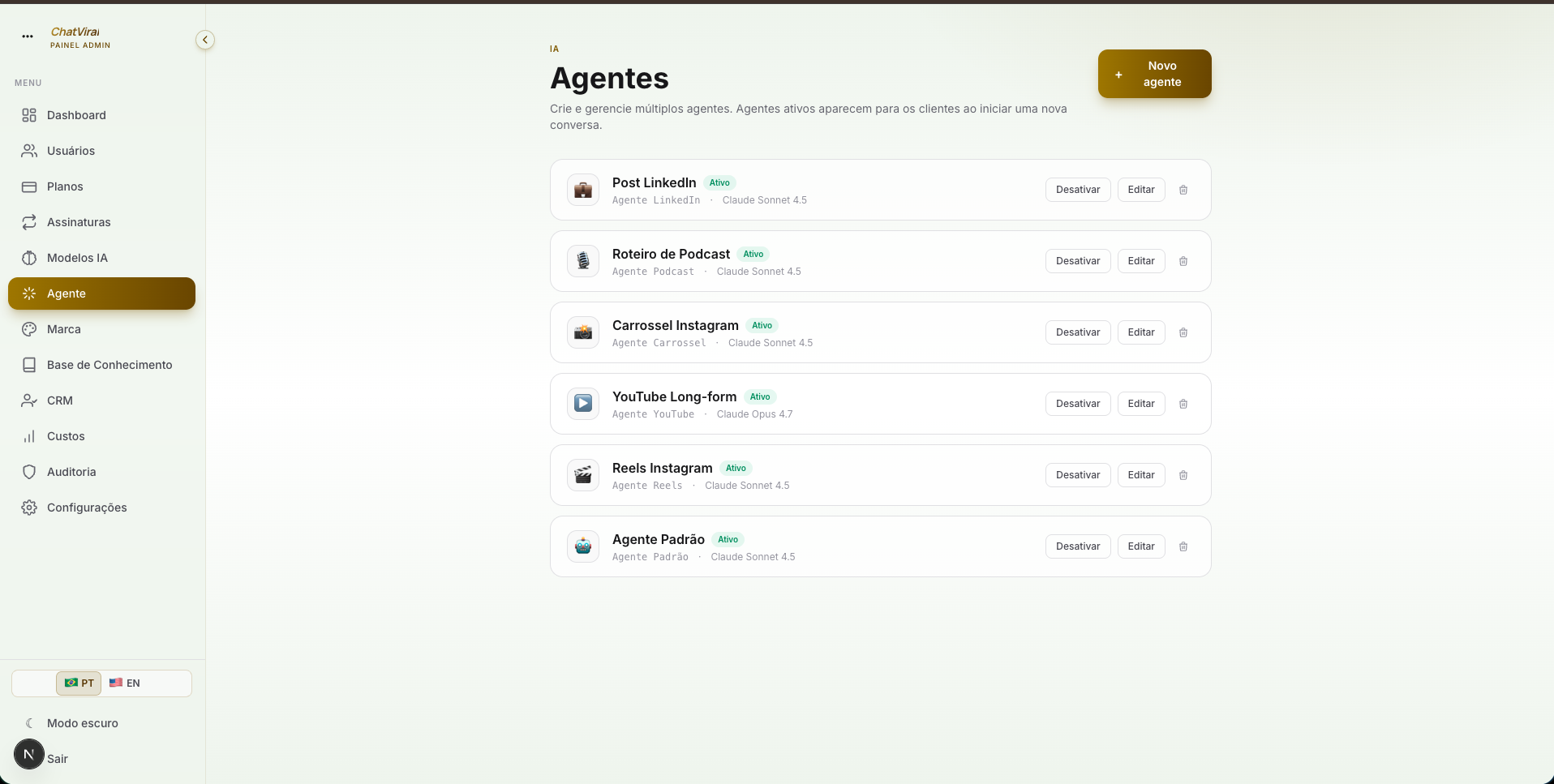The height and width of the screenshot is (784, 1554).
Task: Edit the Post LinkedIn agent
Action: point(1141,190)
